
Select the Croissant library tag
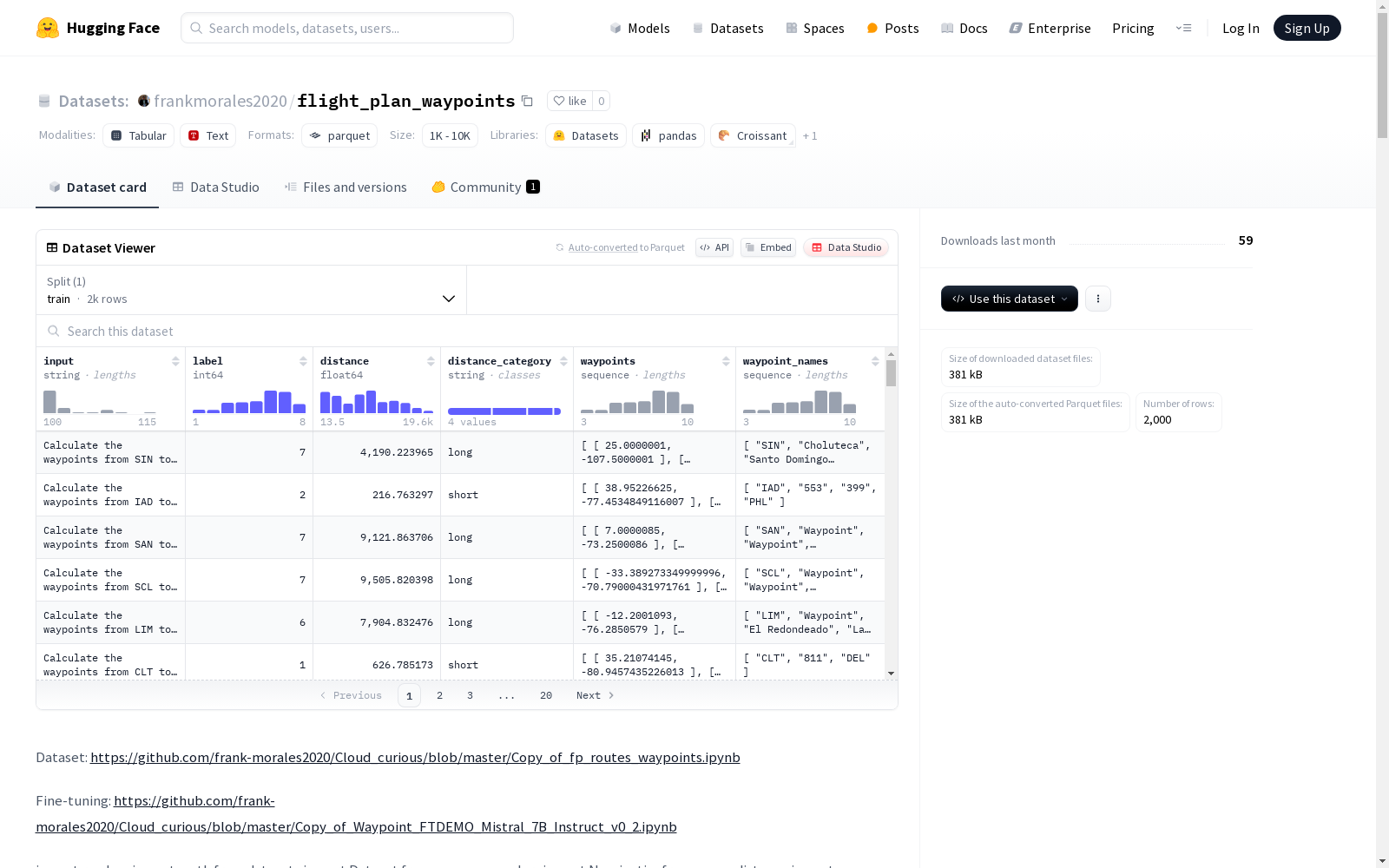(753, 135)
